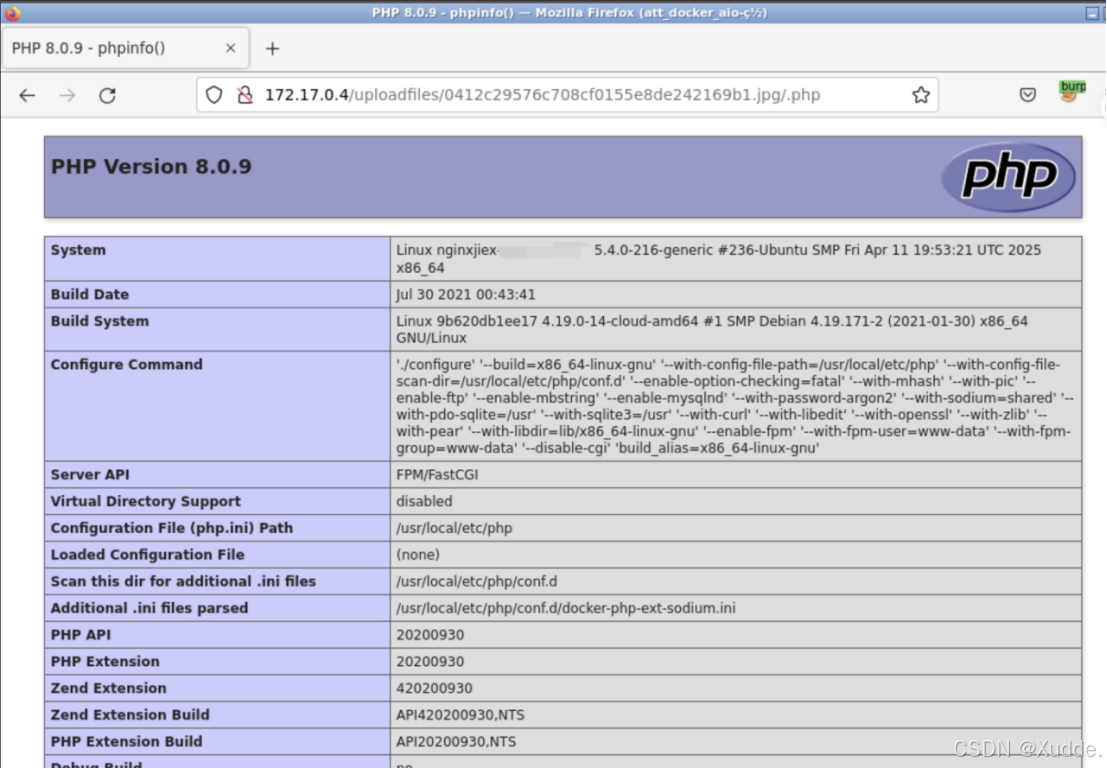This screenshot has width=1107, height=769.
Task: Click the Server API row label
Action: (x=90, y=475)
